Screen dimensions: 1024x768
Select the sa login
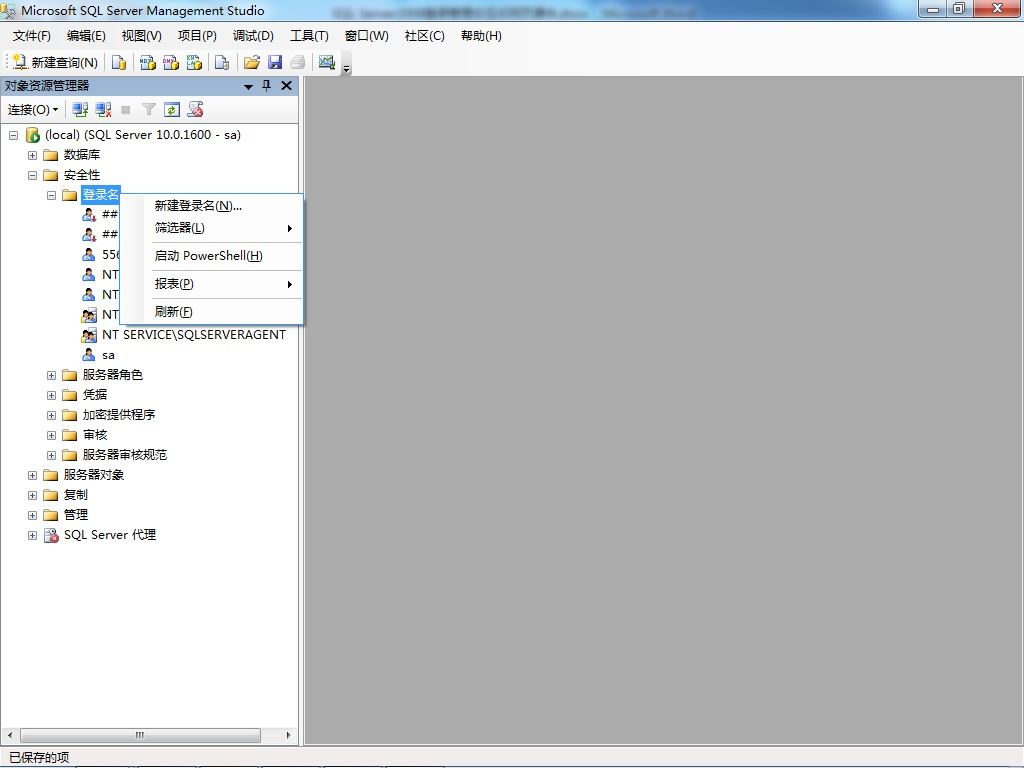point(108,355)
